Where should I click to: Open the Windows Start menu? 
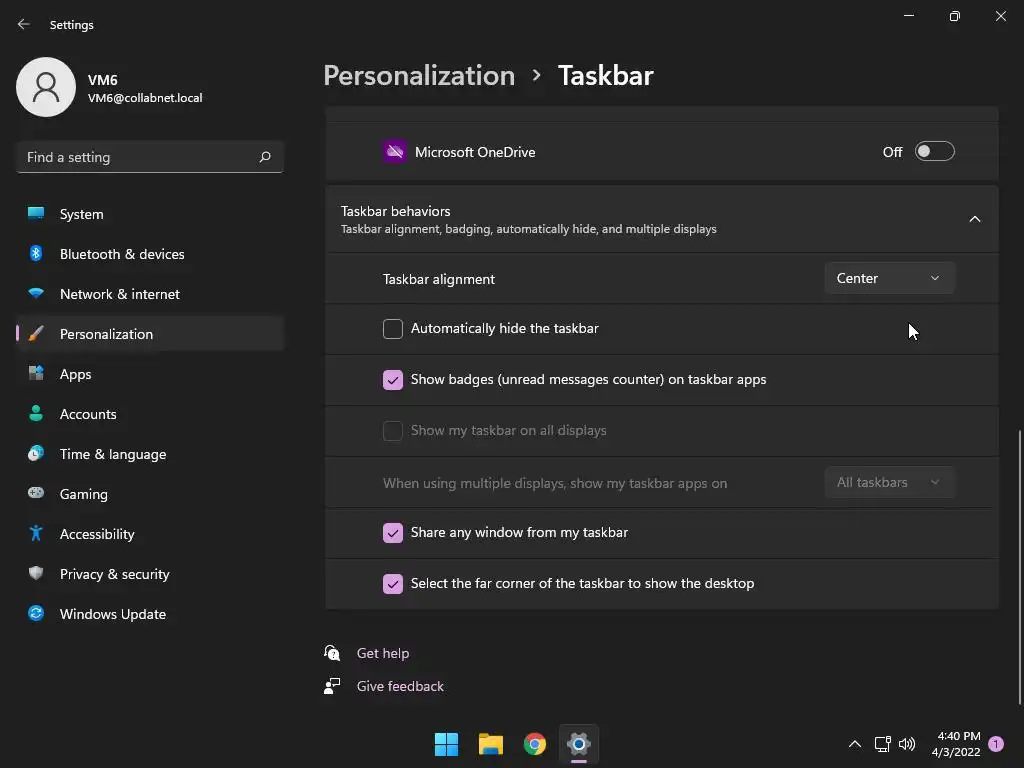pyautogui.click(x=447, y=744)
